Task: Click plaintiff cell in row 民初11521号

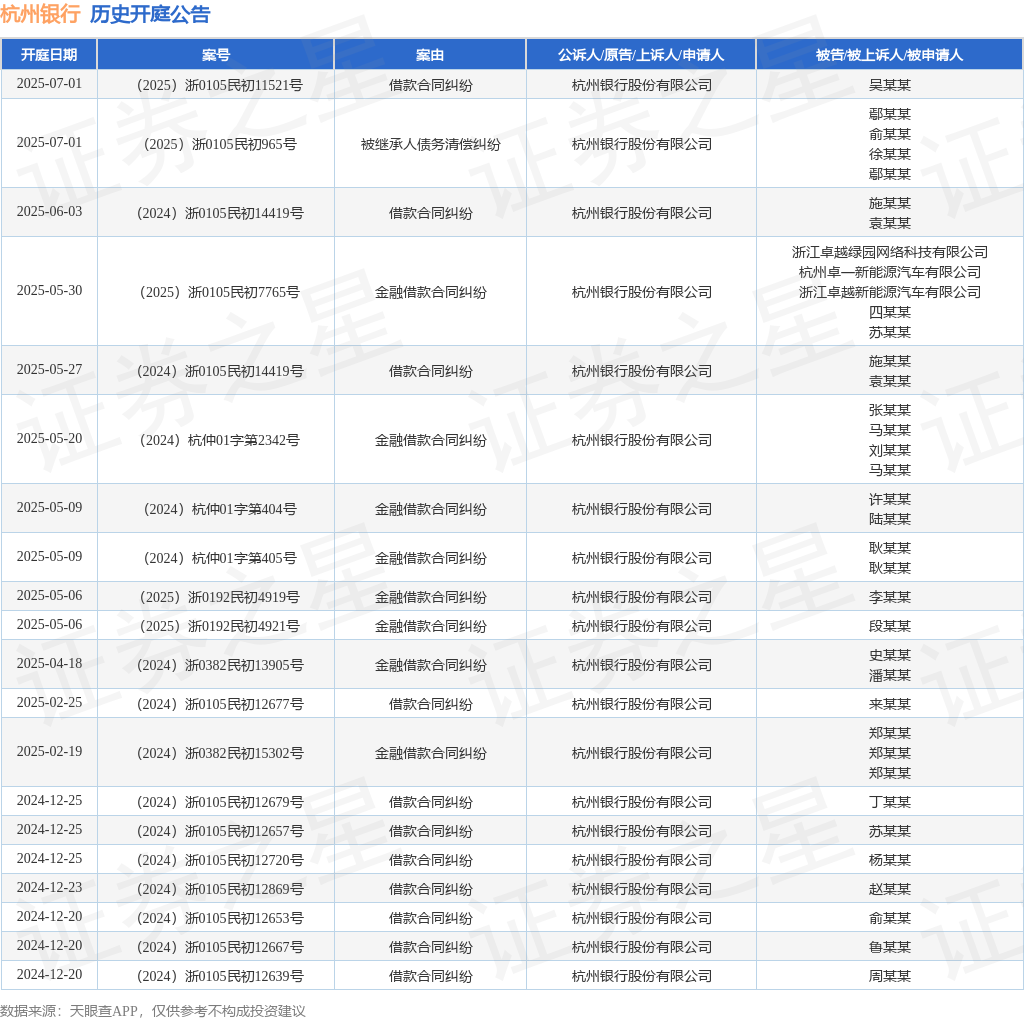Action: coord(641,85)
